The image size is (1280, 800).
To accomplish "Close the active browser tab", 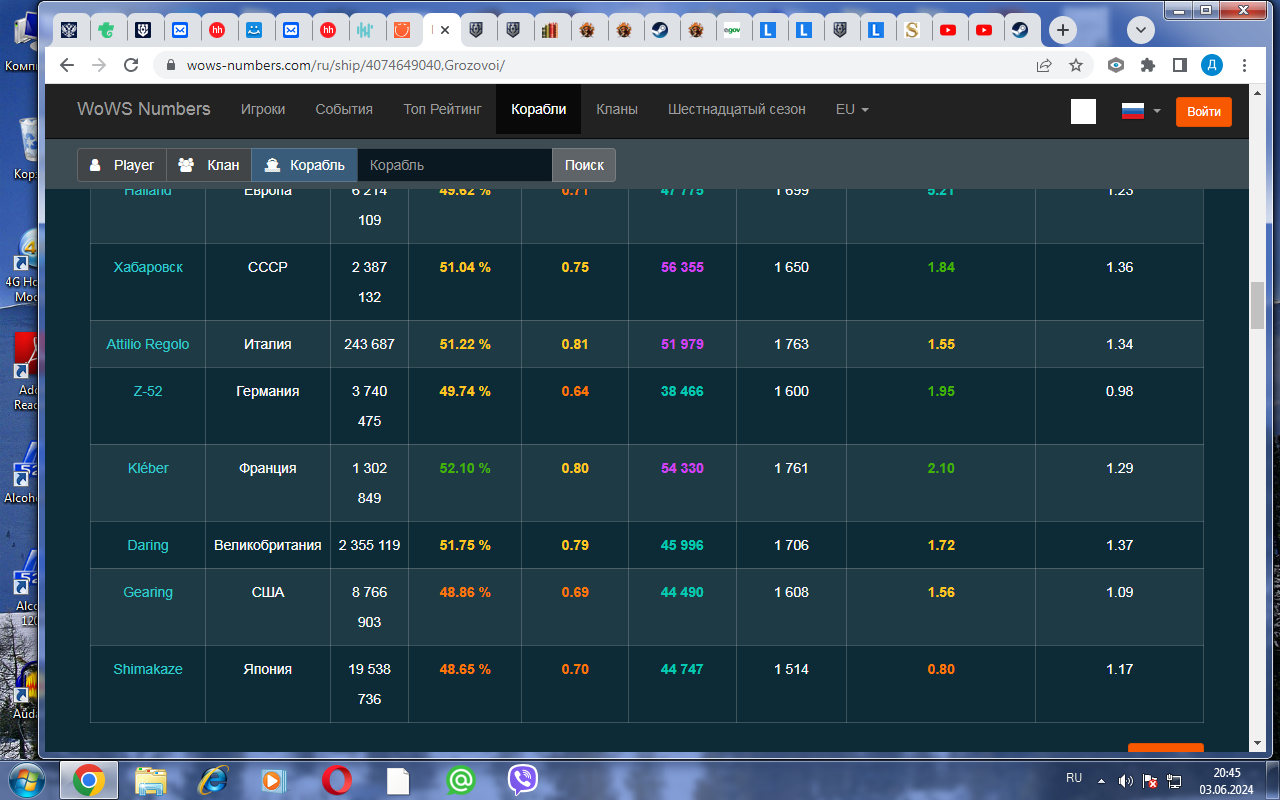I will coord(445,30).
